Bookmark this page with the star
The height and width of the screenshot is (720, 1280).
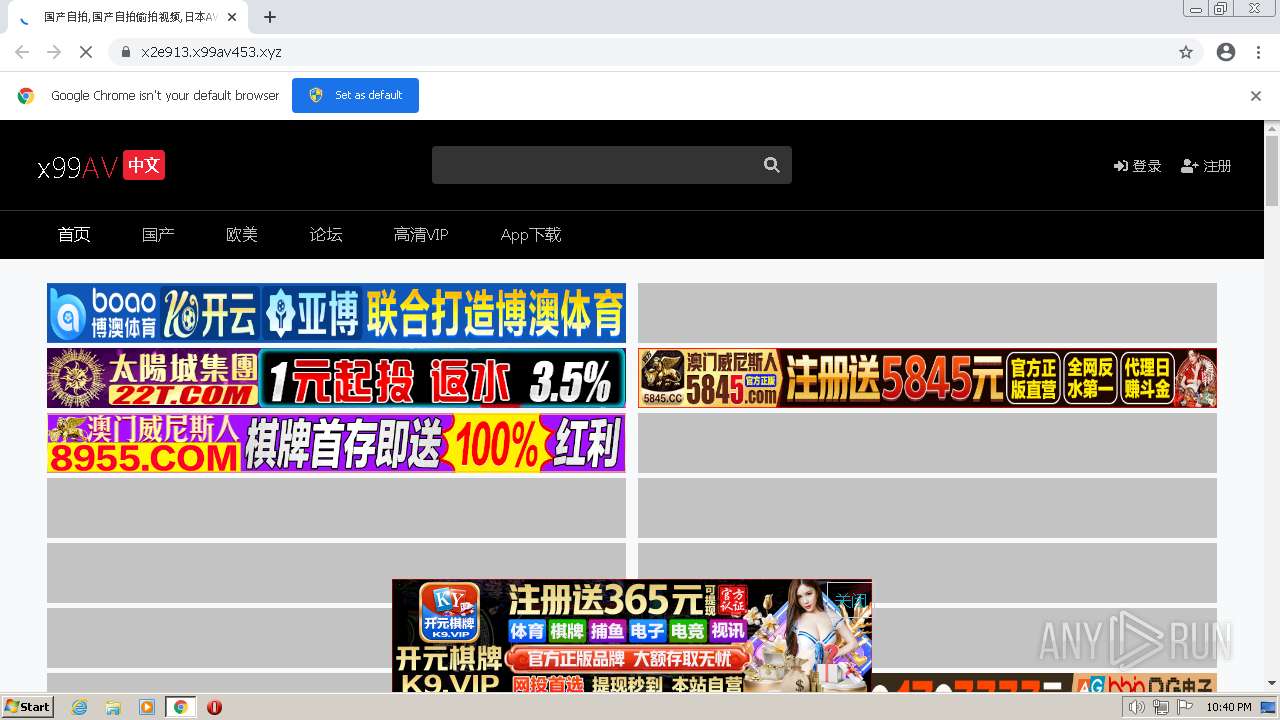pyautogui.click(x=1186, y=52)
